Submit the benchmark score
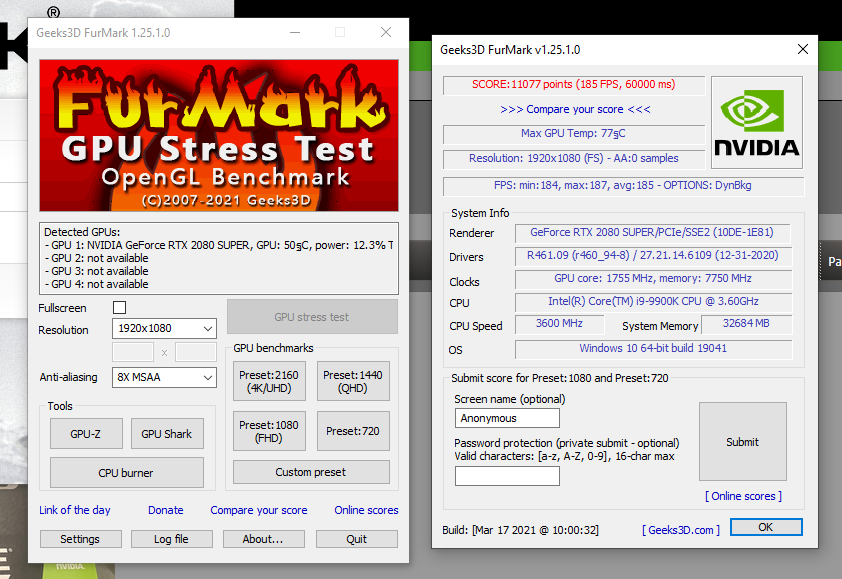Image resolution: width=842 pixels, height=579 pixels. 743,442
